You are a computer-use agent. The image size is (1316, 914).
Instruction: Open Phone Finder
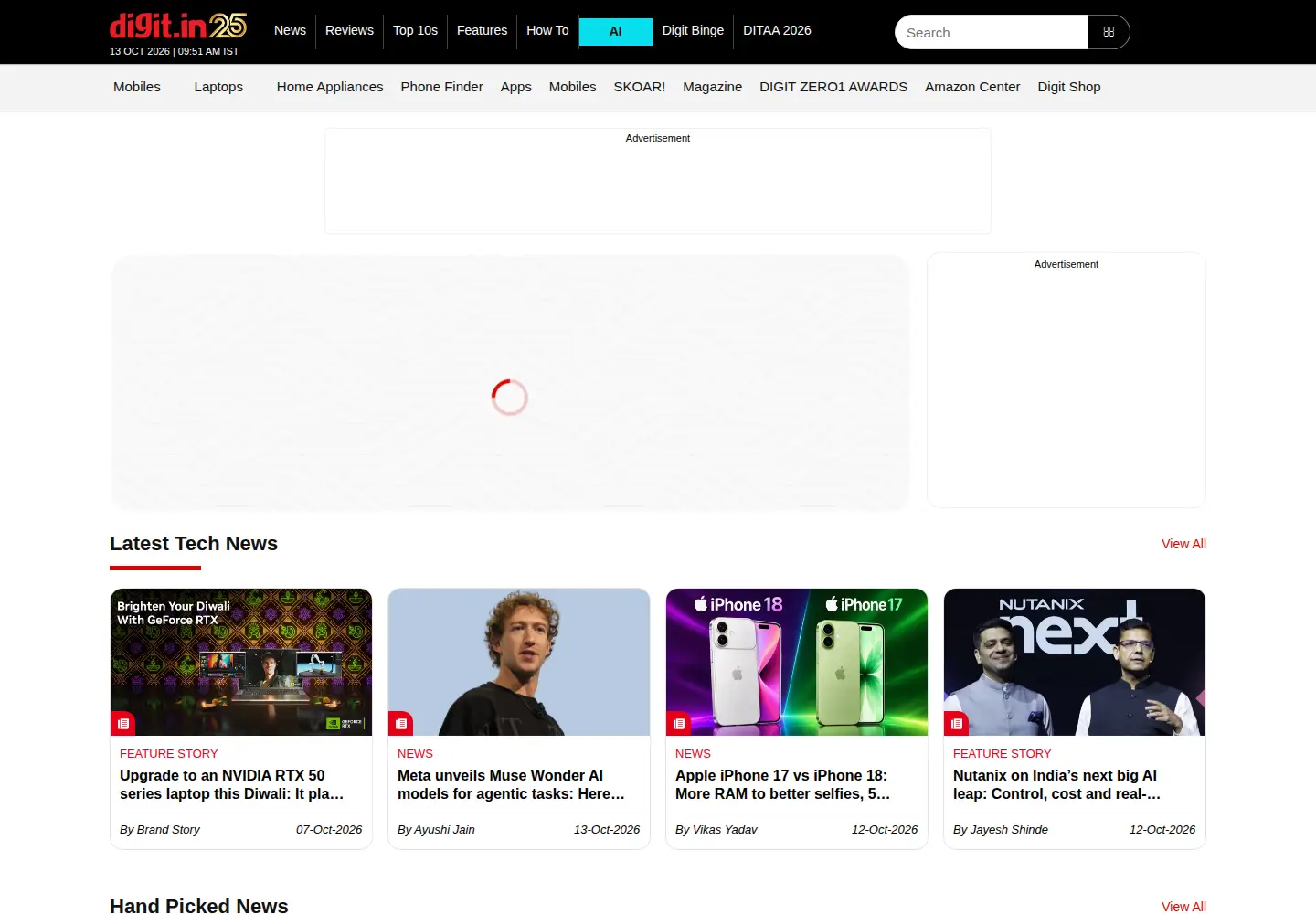441,87
